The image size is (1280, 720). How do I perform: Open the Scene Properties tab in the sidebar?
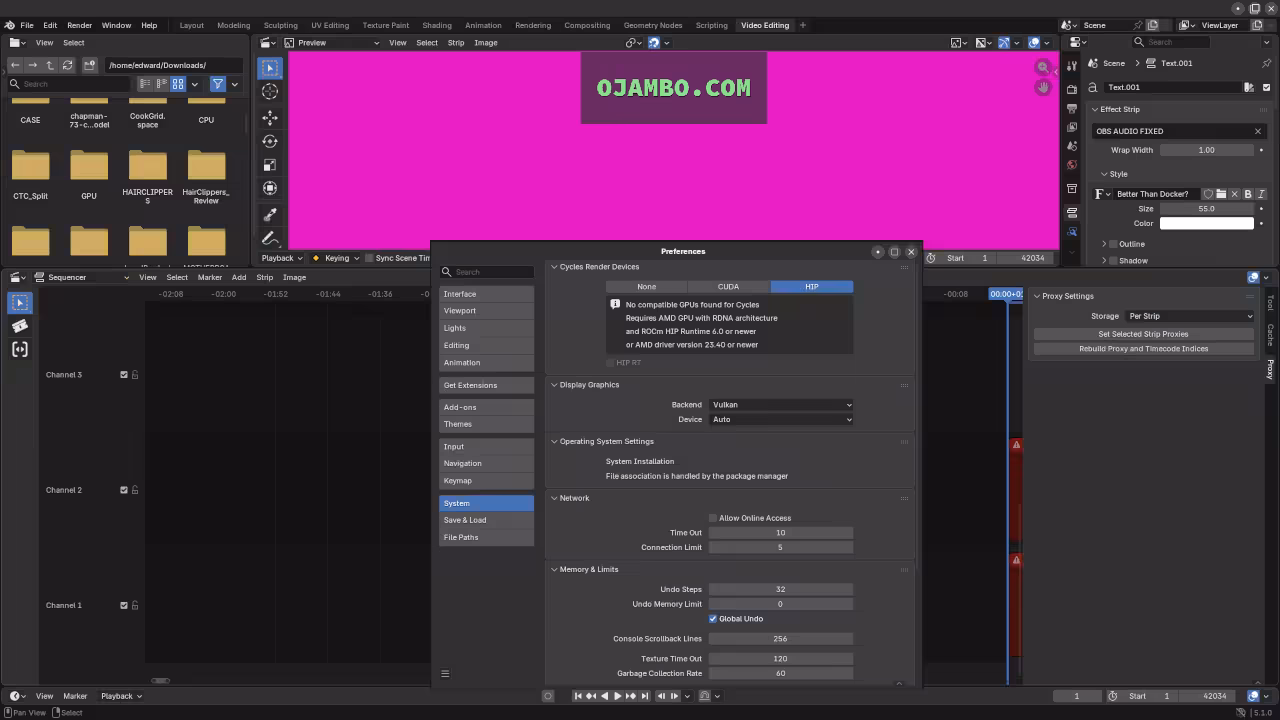[x=1071, y=145]
